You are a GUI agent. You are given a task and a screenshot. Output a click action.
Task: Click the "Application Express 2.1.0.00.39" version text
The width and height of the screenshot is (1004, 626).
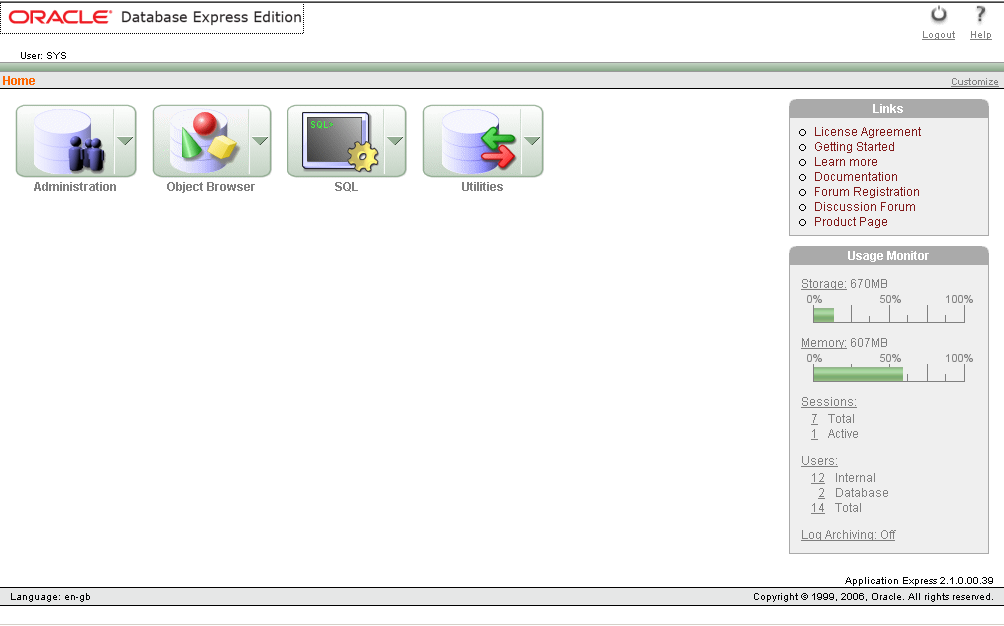919,581
